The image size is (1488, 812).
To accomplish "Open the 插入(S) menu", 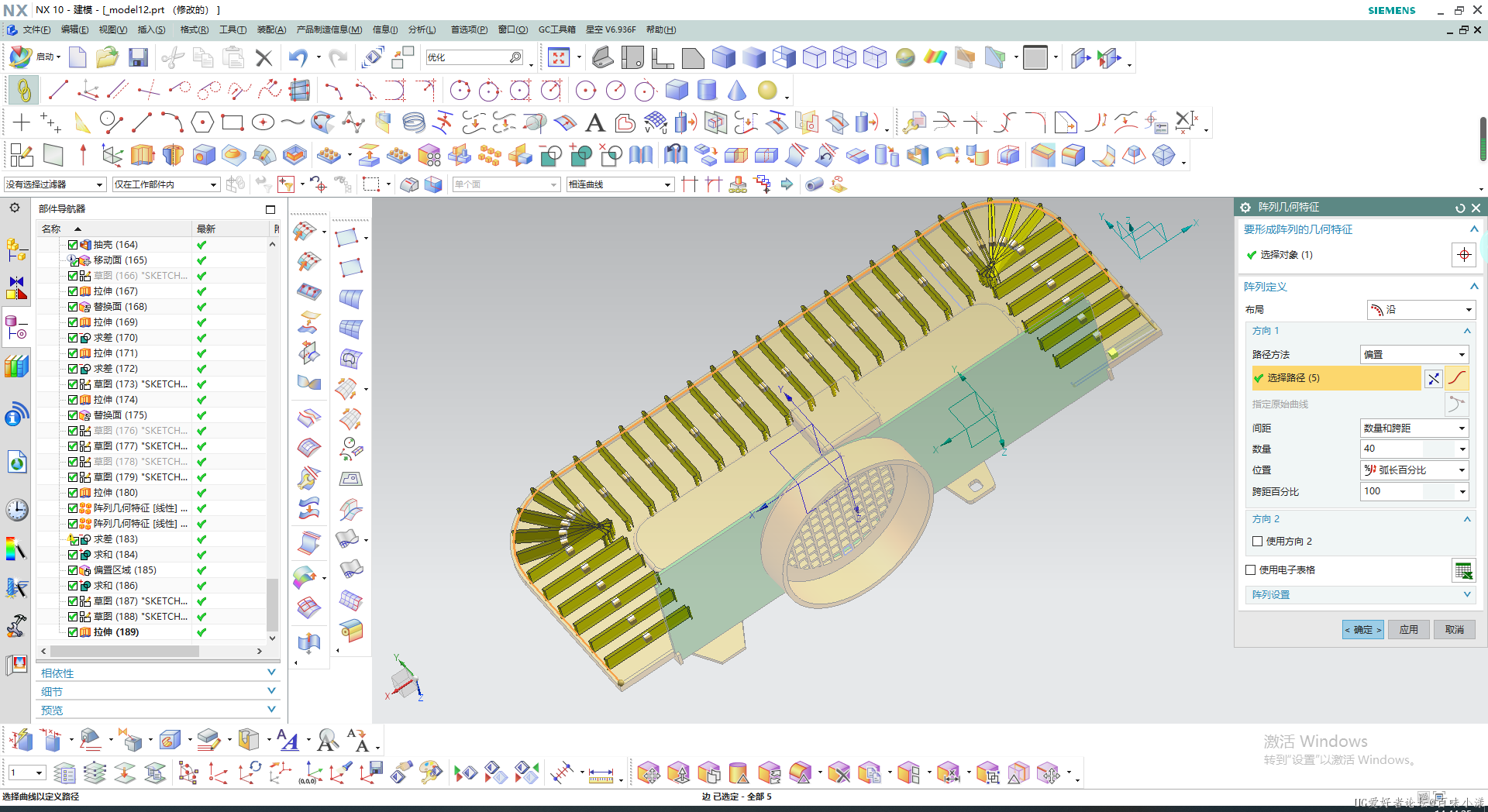I will click(151, 29).
